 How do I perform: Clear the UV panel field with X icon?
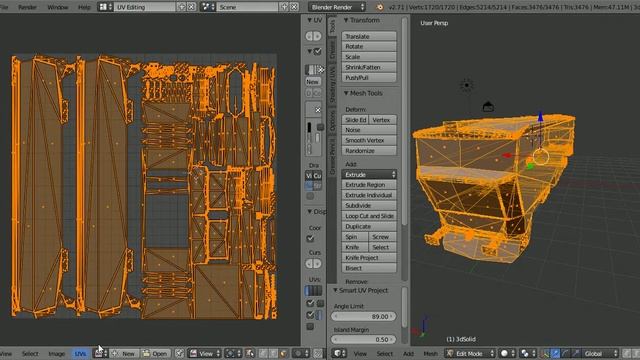pos(321,70)
